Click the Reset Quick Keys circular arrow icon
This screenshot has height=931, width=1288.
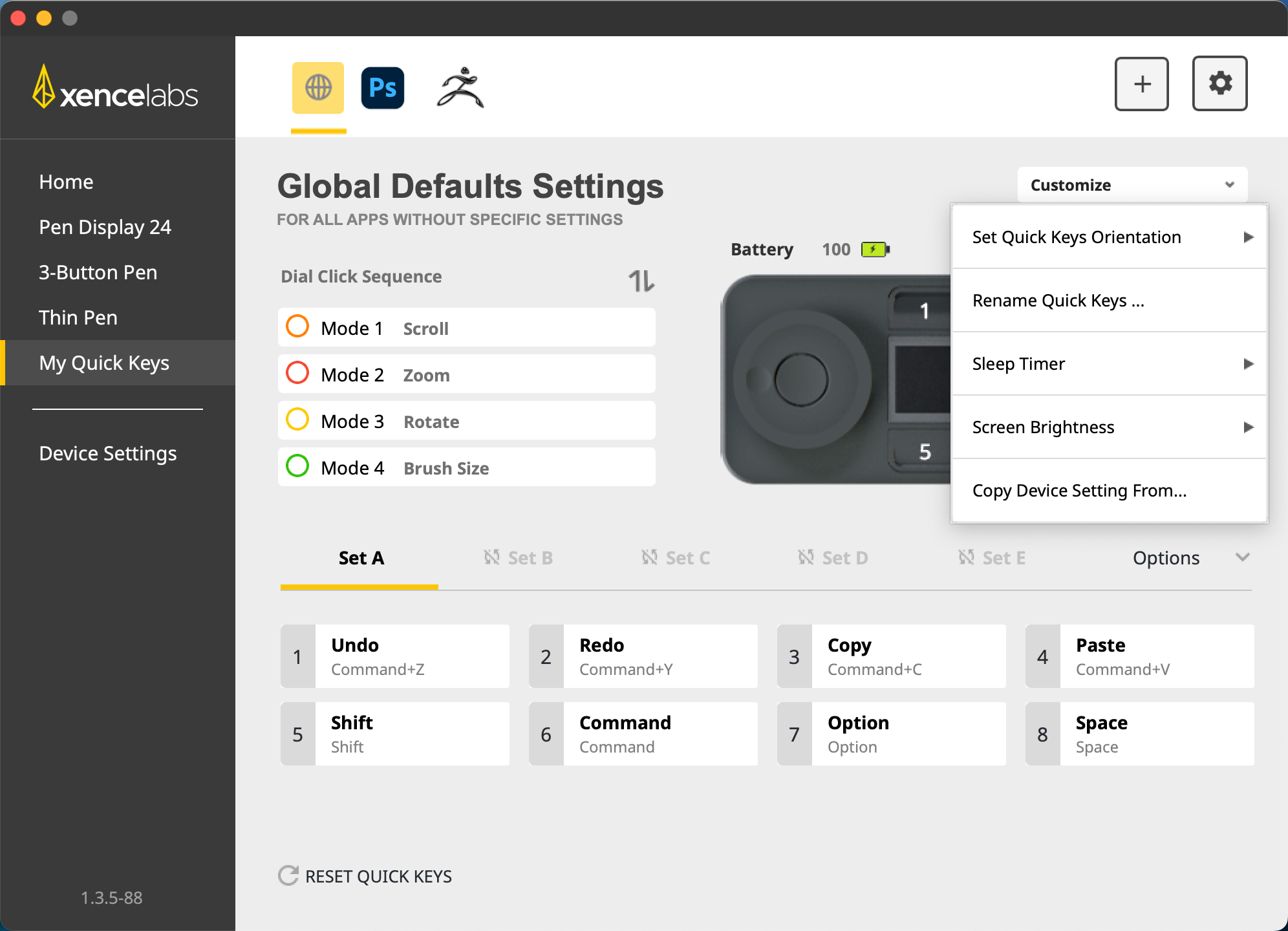click(x=288, y=875)
